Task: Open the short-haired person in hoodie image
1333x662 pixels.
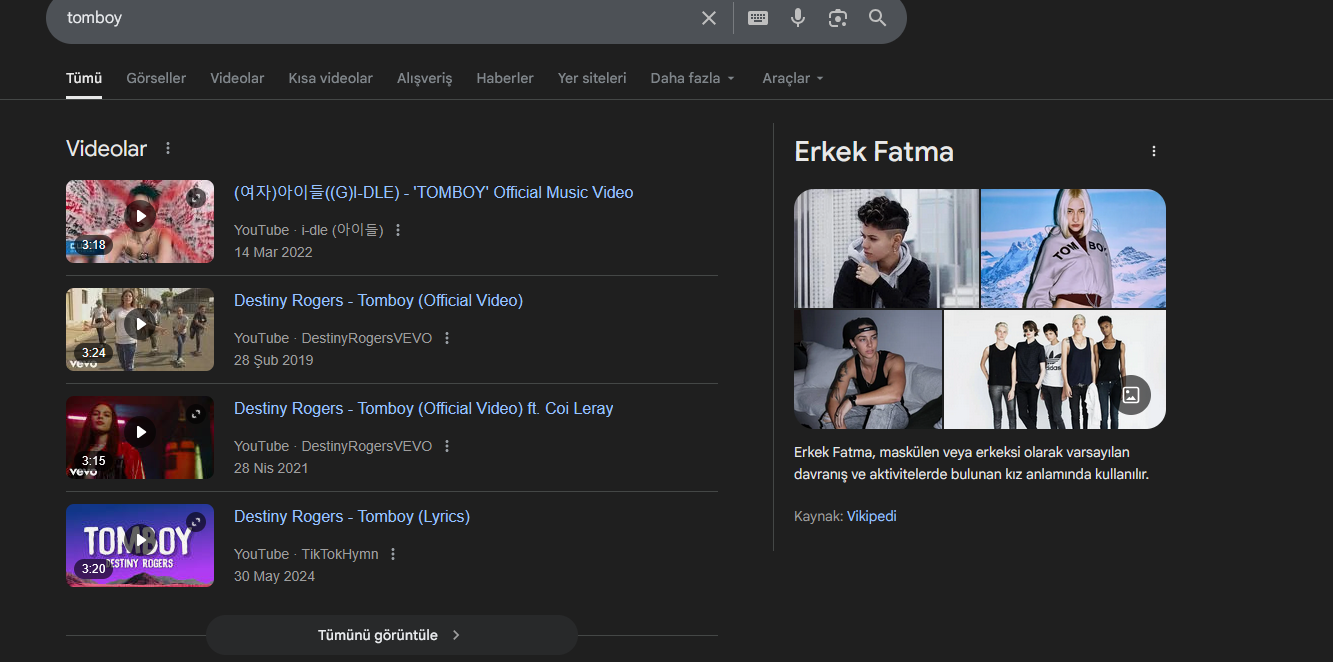Action: click(x=886, y=248)
